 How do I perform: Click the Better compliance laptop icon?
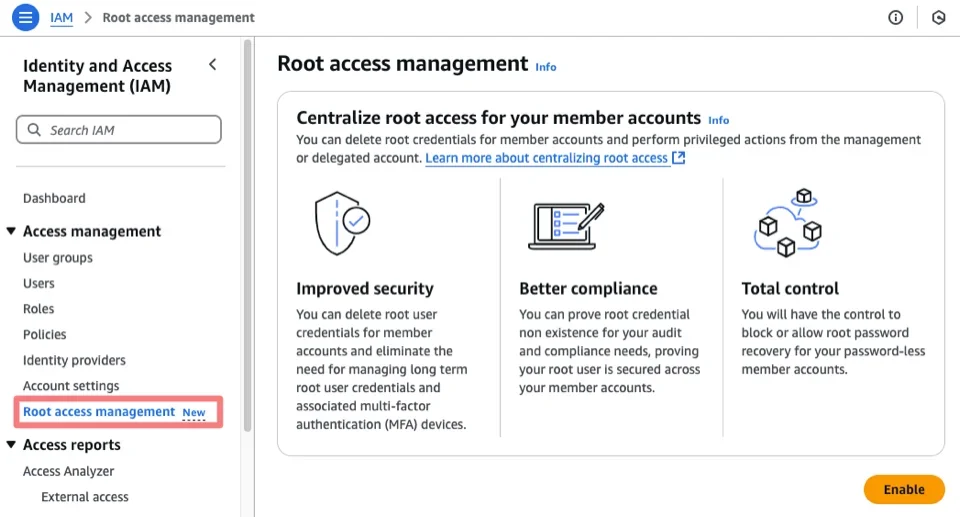566,226
